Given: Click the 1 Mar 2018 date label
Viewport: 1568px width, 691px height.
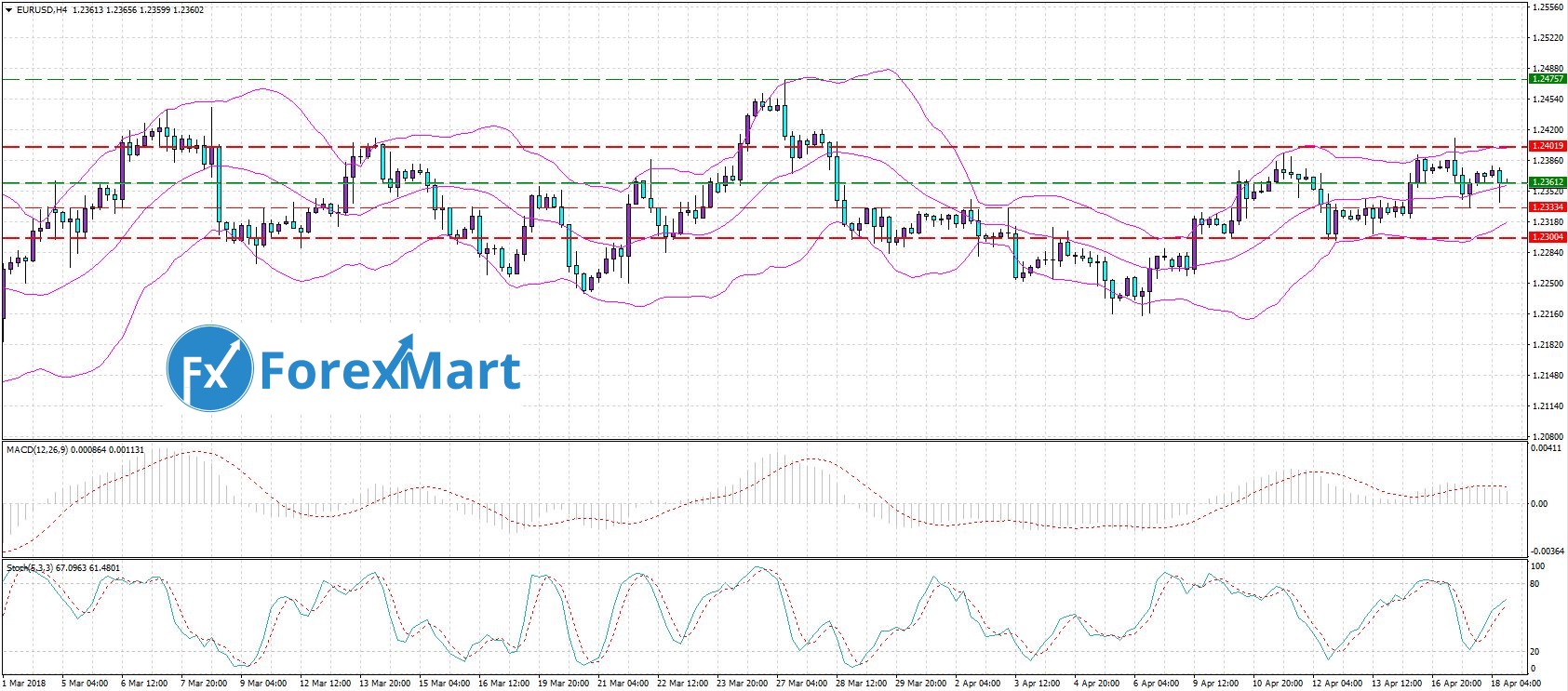Looking at the screenshot, I should (26, 684).
